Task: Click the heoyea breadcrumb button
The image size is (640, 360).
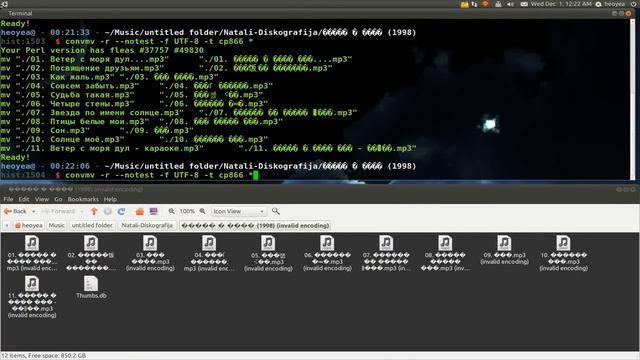Action: [x=29, y=225]
